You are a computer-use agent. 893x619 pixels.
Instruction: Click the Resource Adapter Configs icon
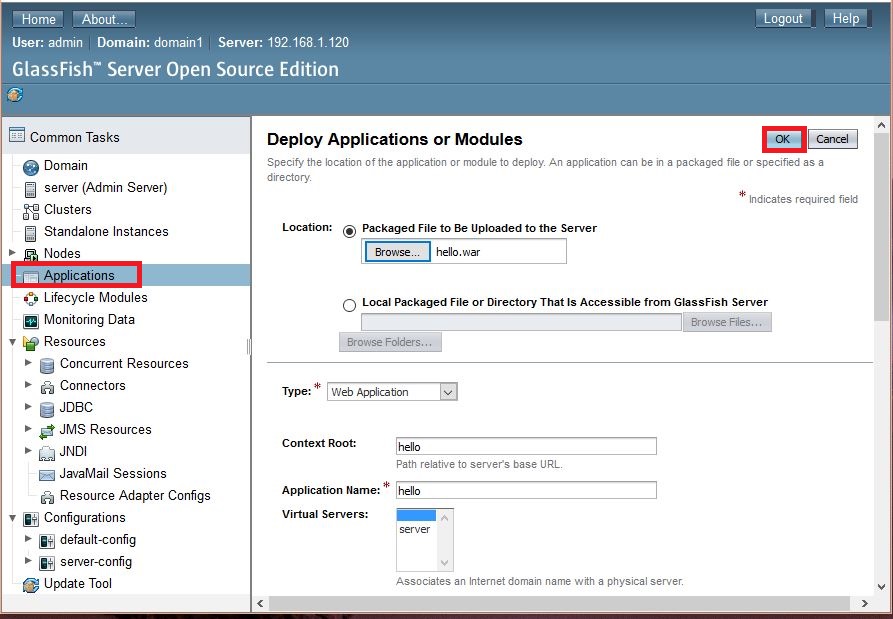(x=47, y=497)
